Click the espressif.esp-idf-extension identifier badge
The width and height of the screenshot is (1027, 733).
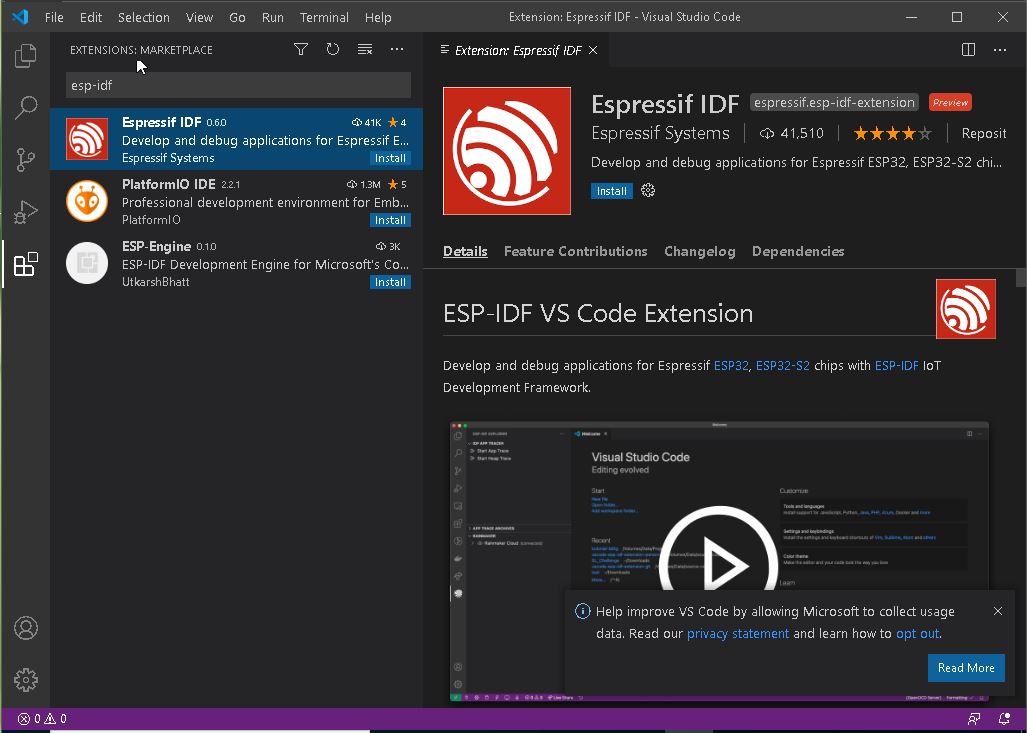tap(834, 102)
